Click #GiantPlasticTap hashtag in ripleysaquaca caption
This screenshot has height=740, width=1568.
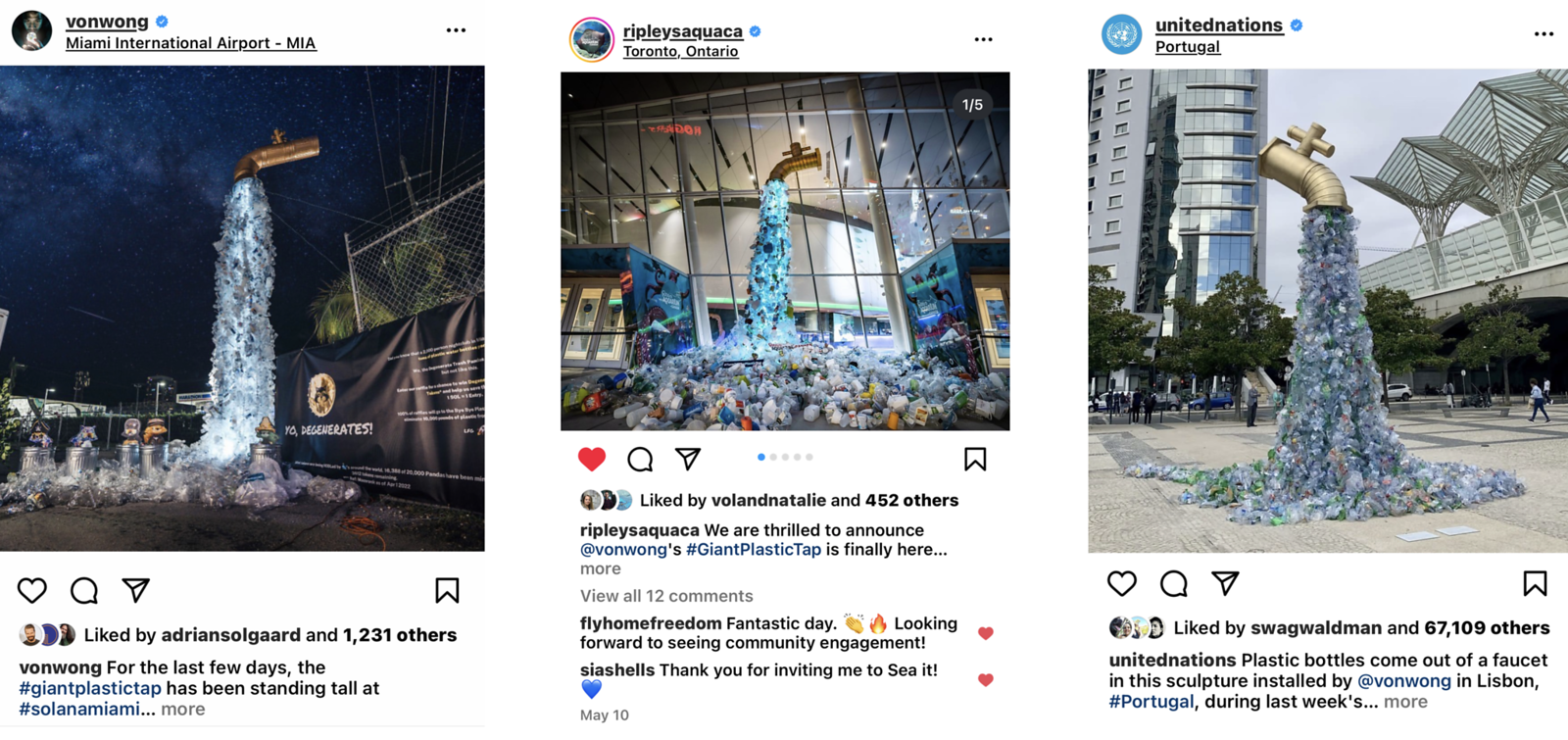point(754,550)
